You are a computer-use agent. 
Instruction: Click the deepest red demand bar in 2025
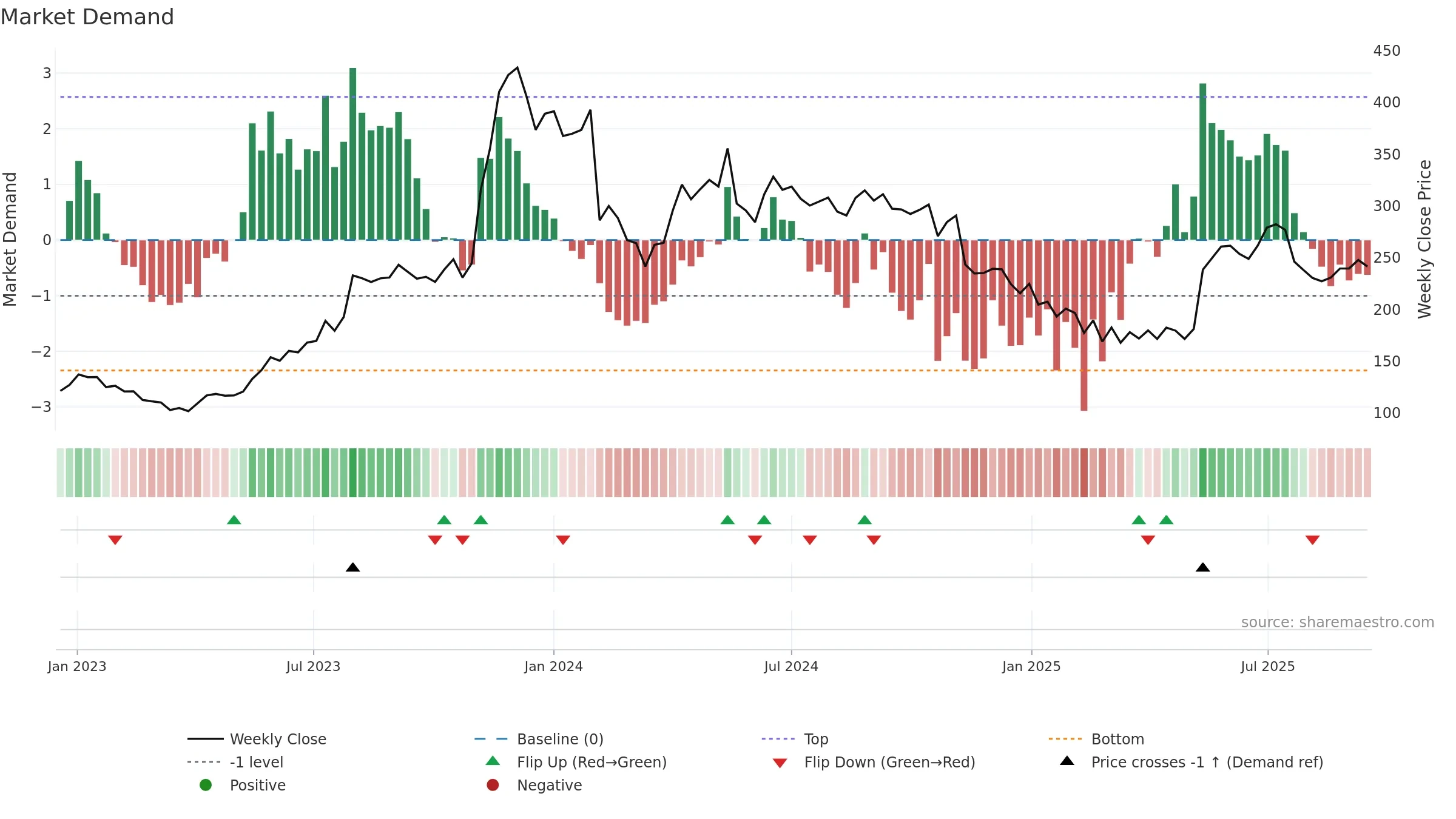(x=1084, y=325)
